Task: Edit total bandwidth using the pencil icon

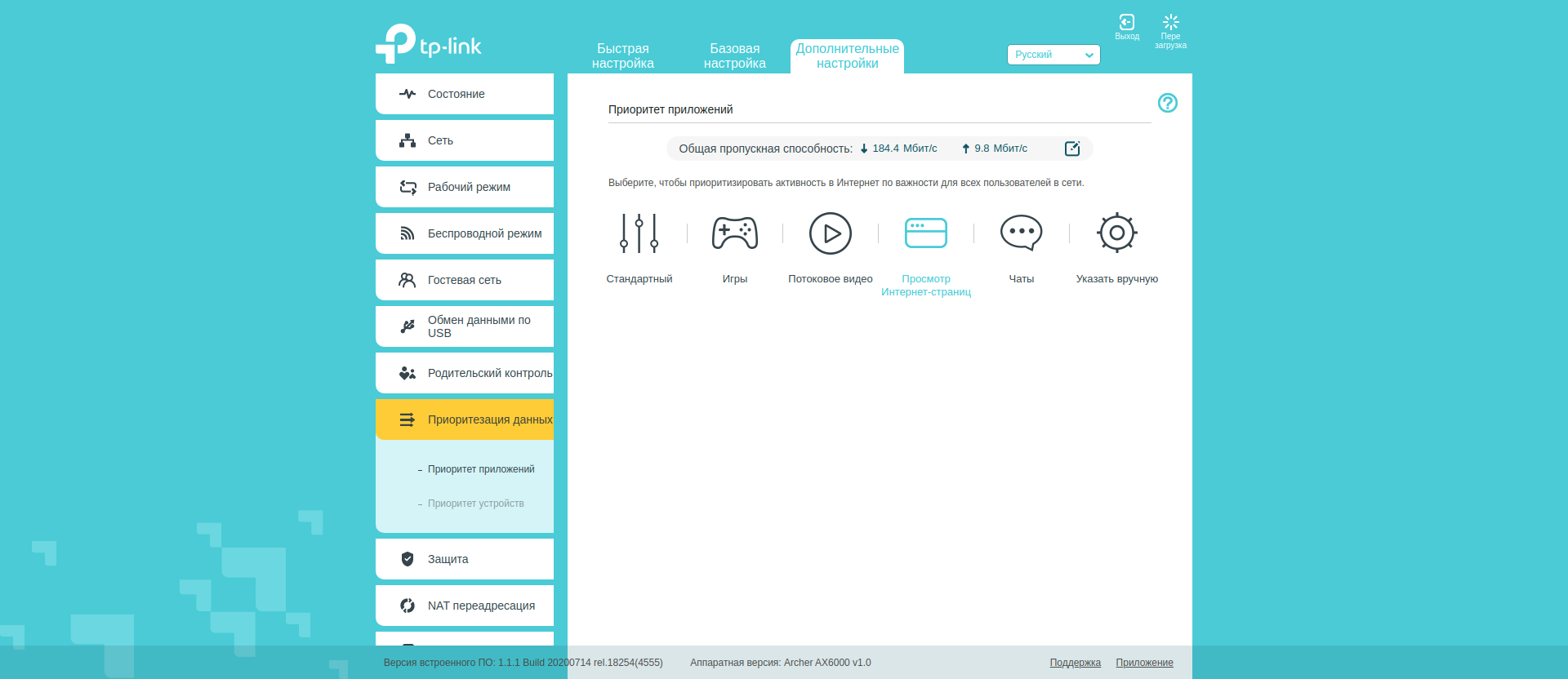Action: [x=1072, y=149]
